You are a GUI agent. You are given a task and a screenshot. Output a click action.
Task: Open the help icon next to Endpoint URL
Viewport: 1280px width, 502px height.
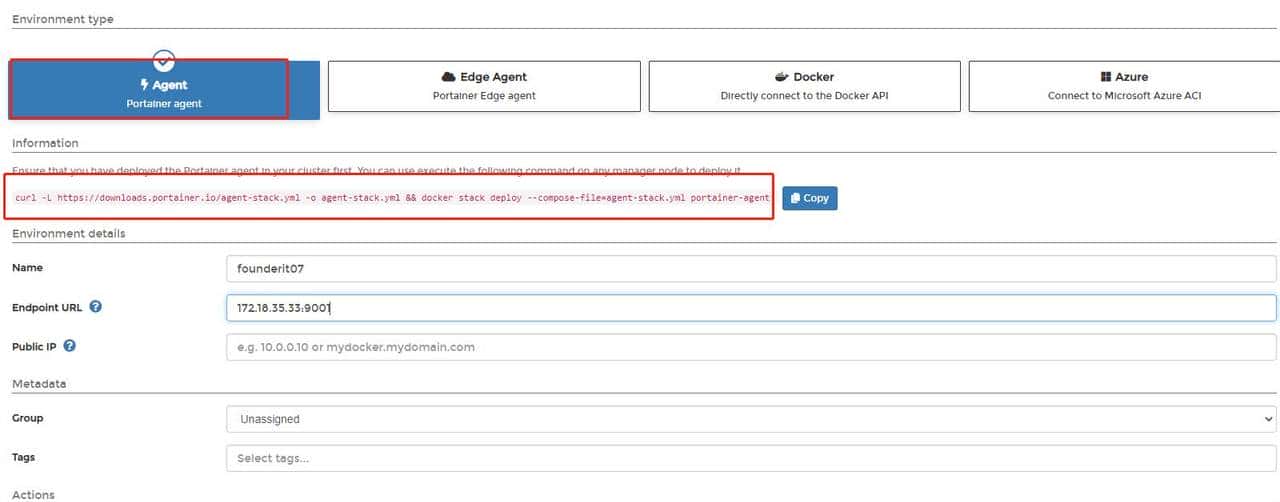96,307
